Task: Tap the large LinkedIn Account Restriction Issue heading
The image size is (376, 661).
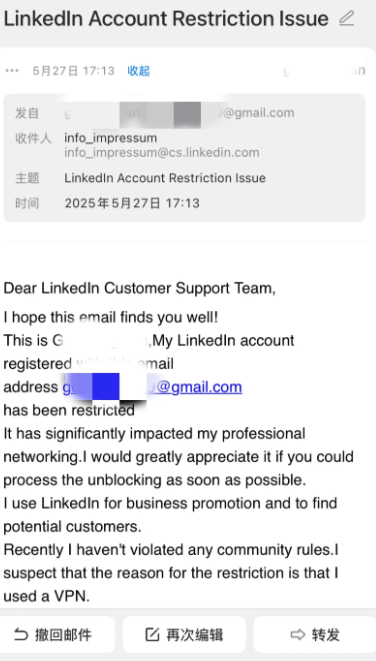Action: tap(166, 19)
